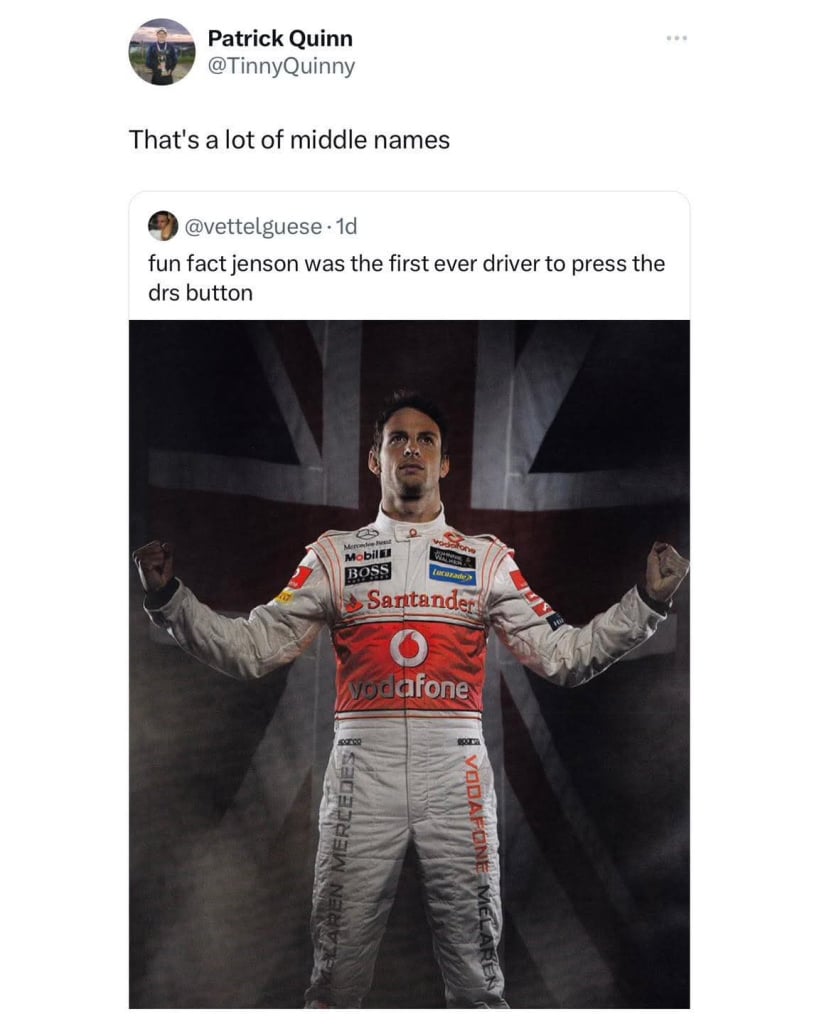Select the "That's a lot of middle names" text
This screenshot has height=1024, width=819.
(x=289, y=140)
